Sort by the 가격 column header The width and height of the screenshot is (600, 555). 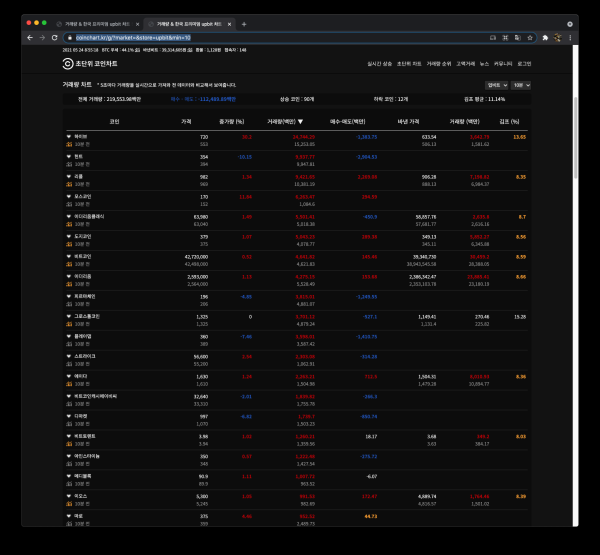186,121
